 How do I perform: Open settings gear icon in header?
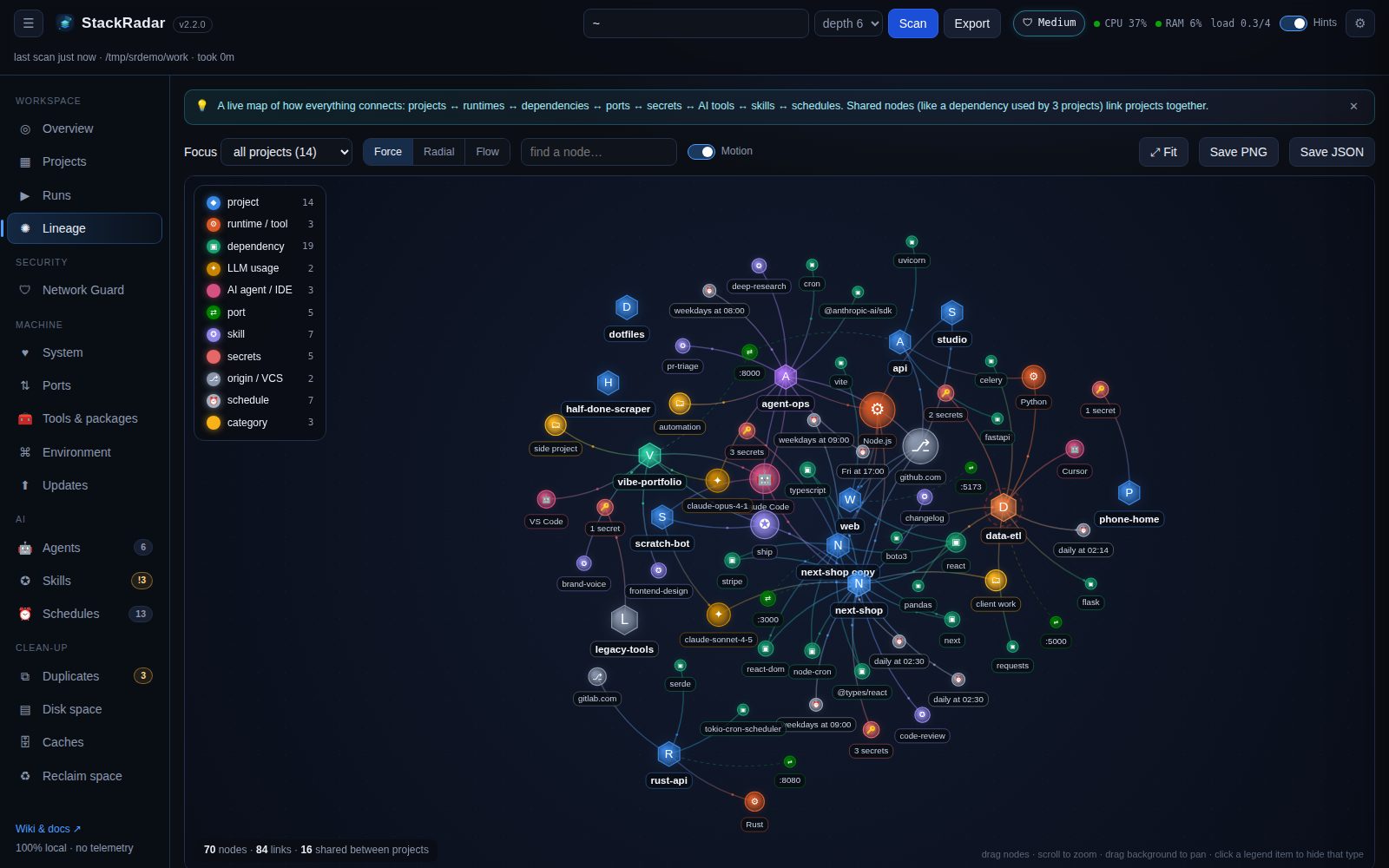pyautogui.click(x=1360, y=23)
